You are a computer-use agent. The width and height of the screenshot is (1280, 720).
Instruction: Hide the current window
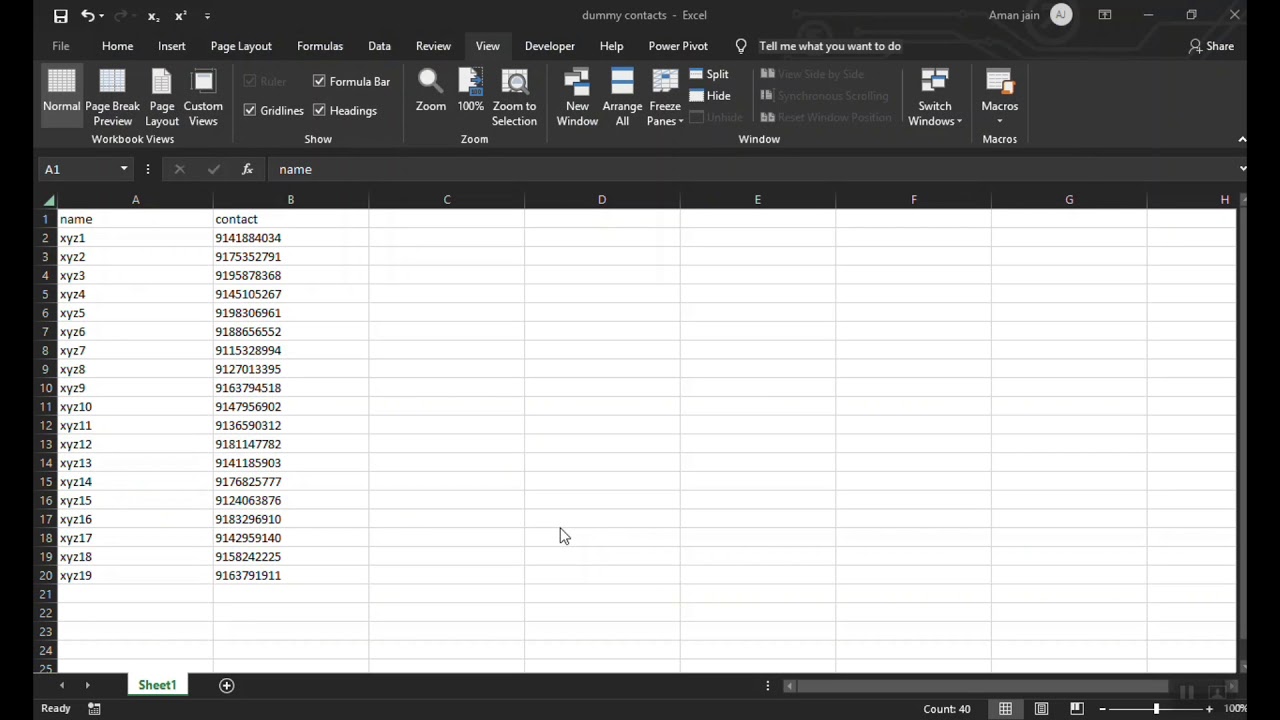(710, 96)
